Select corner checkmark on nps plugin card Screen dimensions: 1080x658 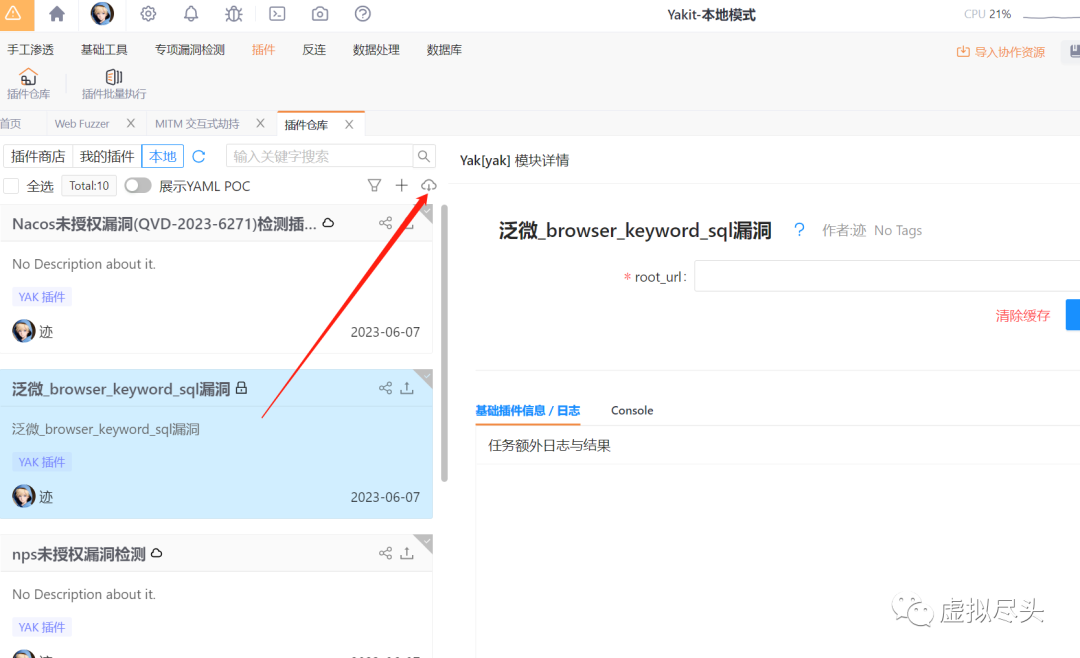pyautogui.click(x=426, y=542)
